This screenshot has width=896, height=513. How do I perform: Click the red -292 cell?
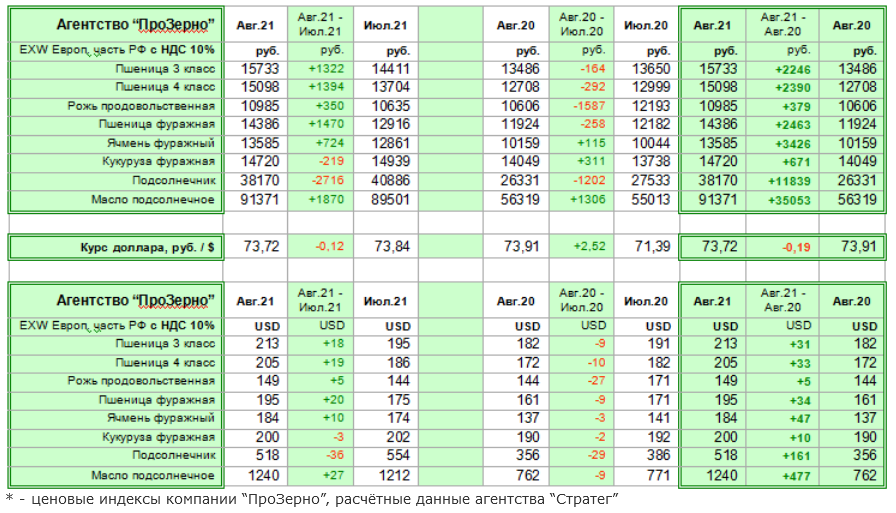pyautogui.click(x=593, y=87)
